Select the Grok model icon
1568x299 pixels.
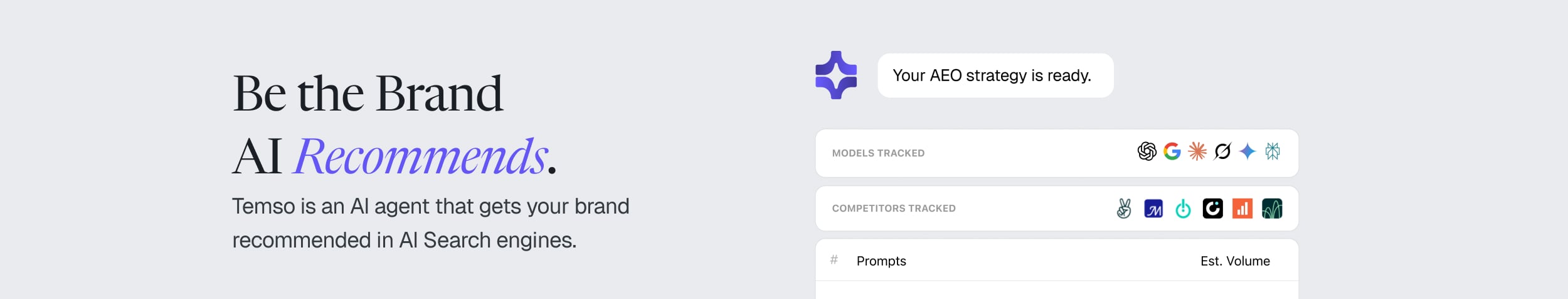point(1222,151)
